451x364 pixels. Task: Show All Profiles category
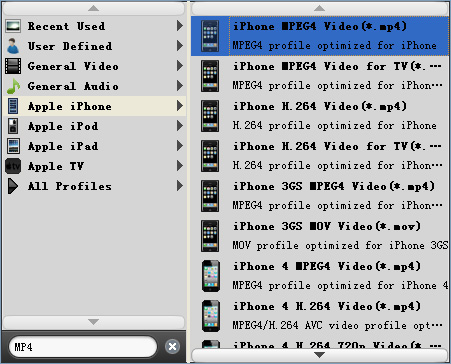tap(94, 186)
